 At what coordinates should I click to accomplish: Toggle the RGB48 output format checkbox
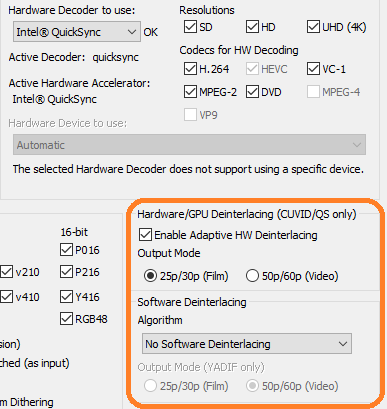(66, 319)
